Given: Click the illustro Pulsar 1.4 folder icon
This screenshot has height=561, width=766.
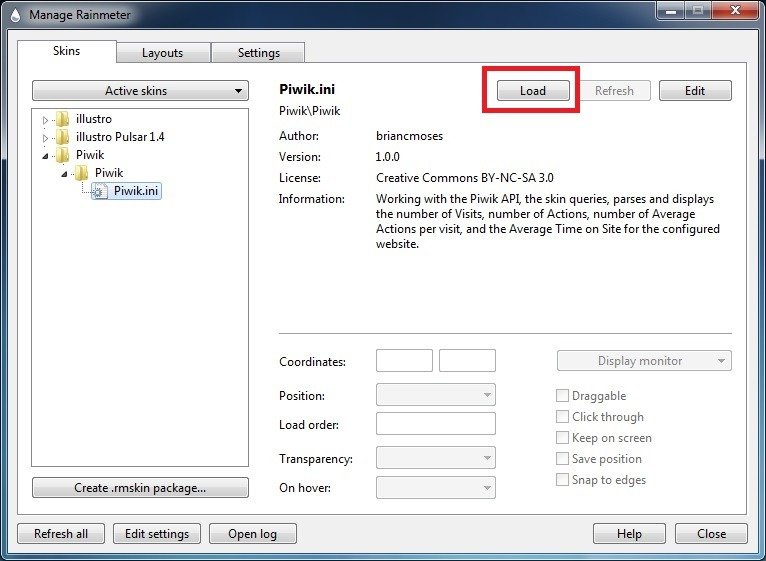Looking at the screenshot, I should tap(62, 137).
